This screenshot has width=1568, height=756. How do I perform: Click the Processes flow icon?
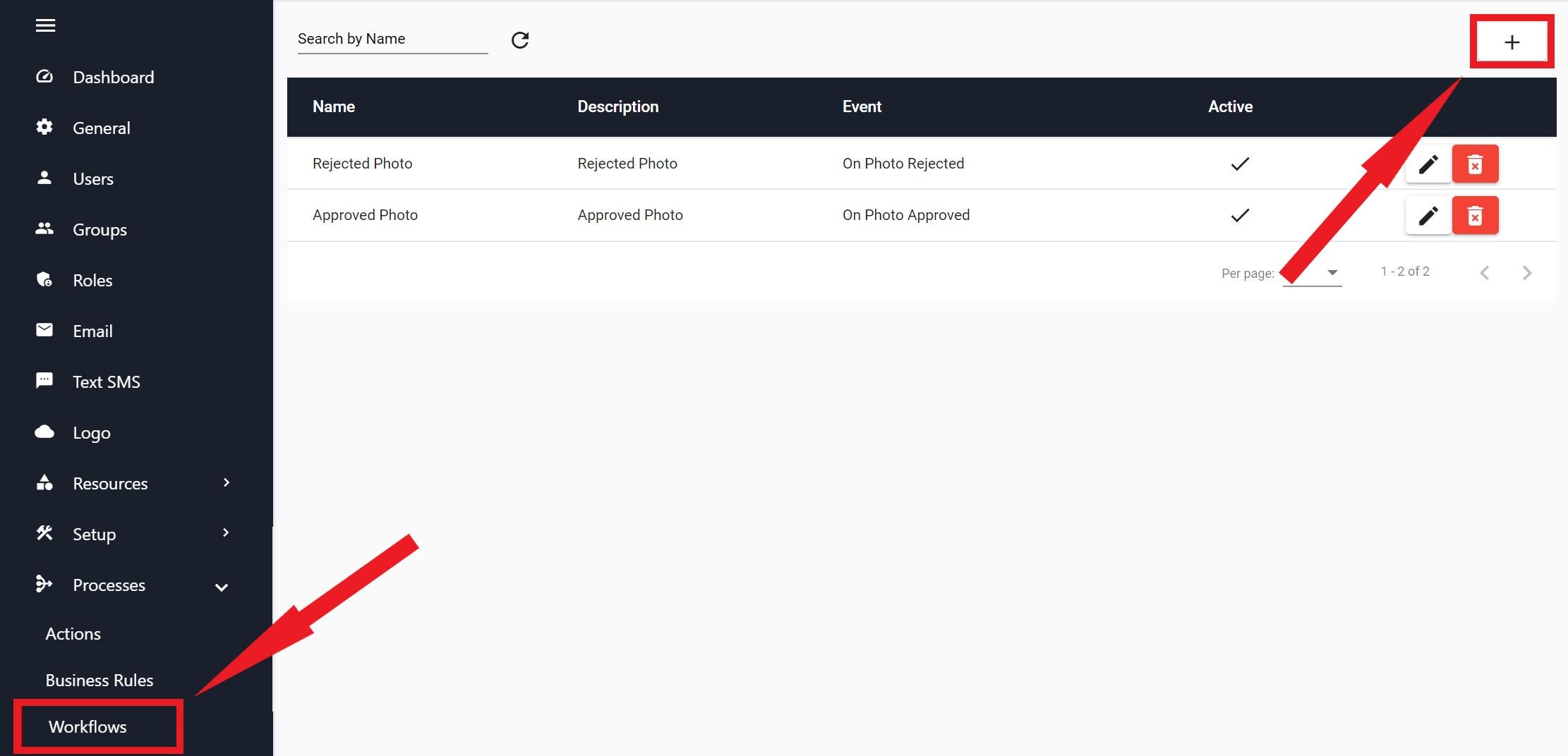44,584
